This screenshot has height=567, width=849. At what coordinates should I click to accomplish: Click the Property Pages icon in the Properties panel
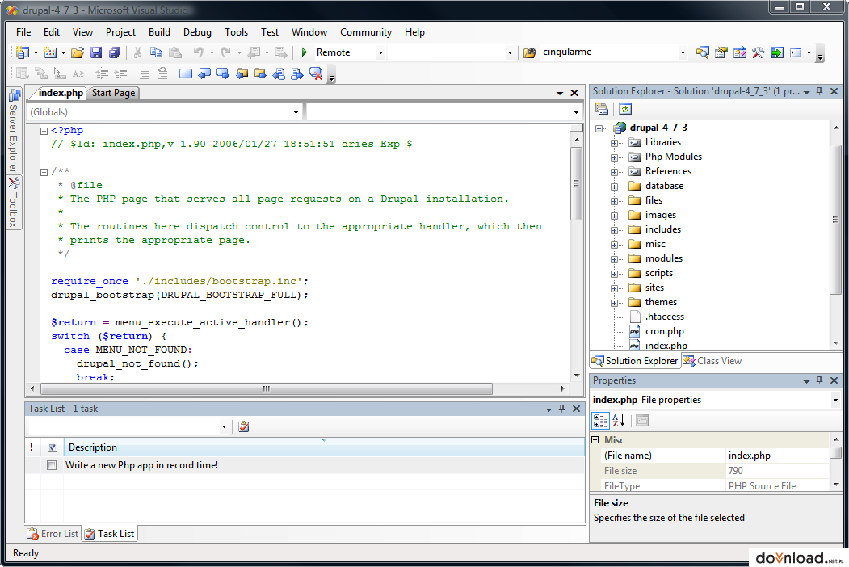pos(642,420)
